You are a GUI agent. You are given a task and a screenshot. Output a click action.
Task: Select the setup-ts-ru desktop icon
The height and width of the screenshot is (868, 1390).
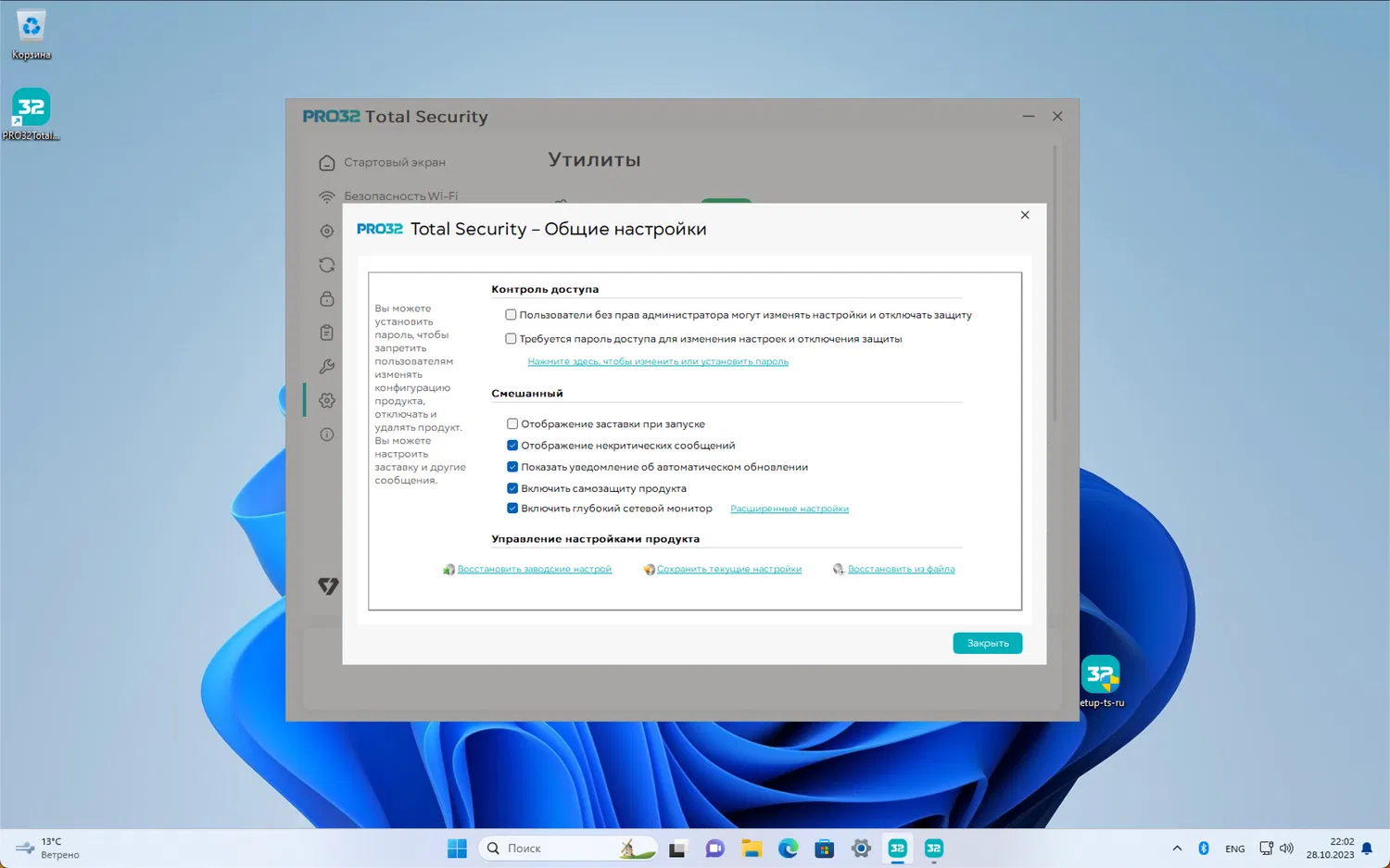tap(1101, 682)
